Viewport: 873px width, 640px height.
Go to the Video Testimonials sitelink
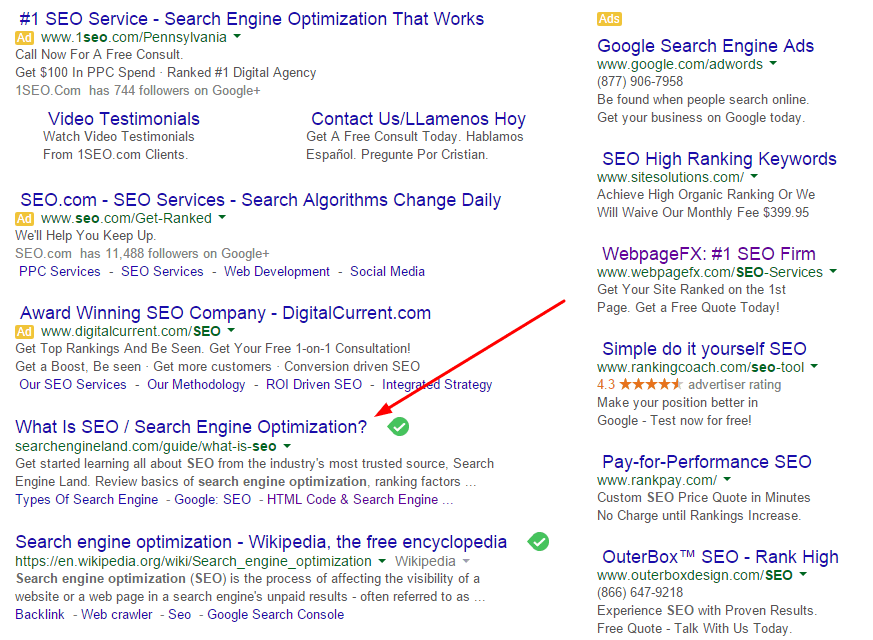tap(124, 119)
